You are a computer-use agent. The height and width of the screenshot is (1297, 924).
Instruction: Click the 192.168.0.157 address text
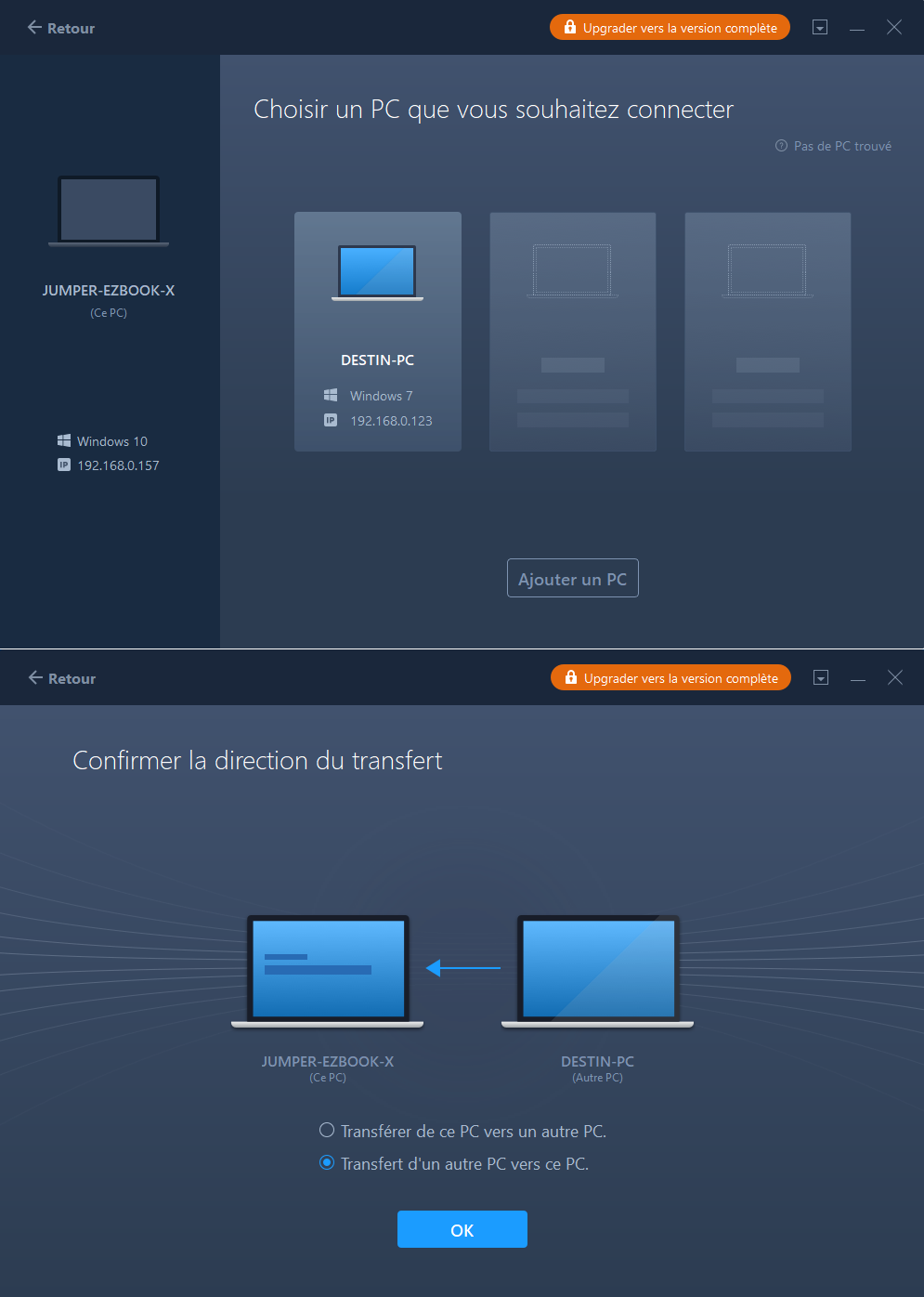point(118,465)
